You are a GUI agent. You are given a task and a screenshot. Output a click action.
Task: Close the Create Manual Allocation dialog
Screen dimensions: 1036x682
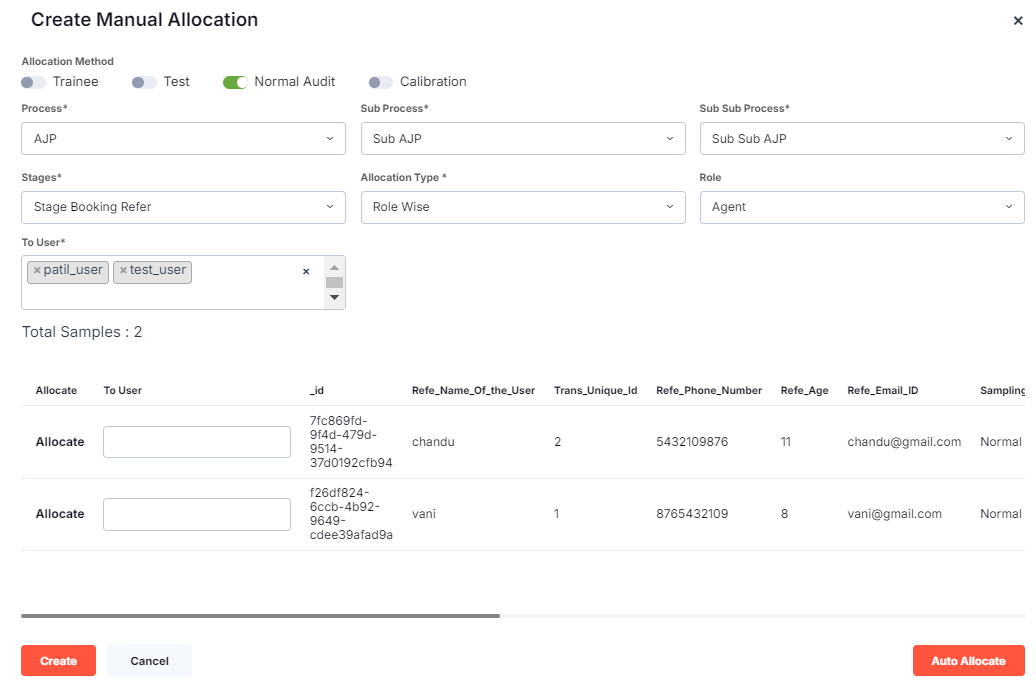[1017, 21]
